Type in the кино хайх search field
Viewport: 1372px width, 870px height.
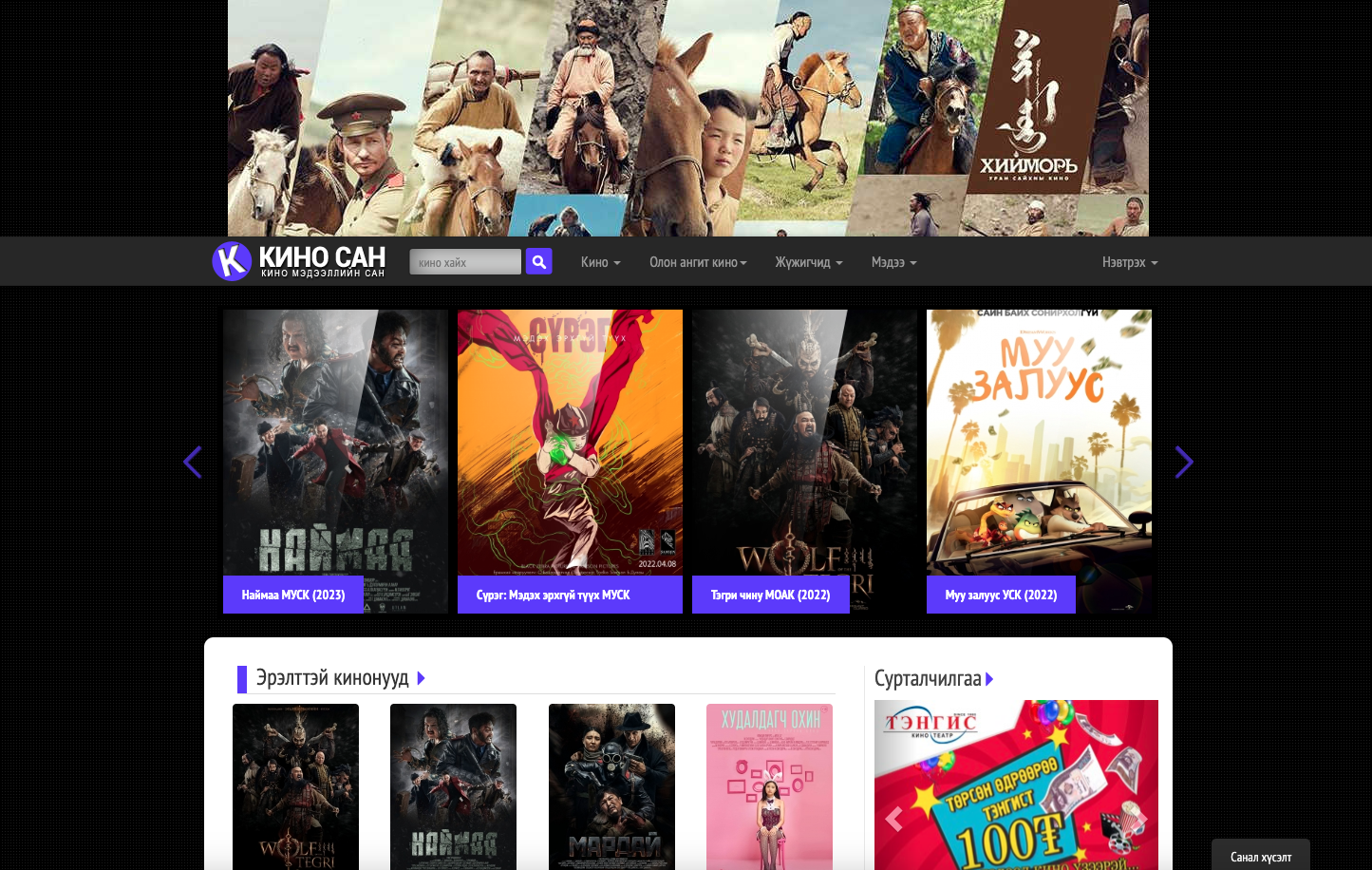pyautogui.click(x=465, y=262)
